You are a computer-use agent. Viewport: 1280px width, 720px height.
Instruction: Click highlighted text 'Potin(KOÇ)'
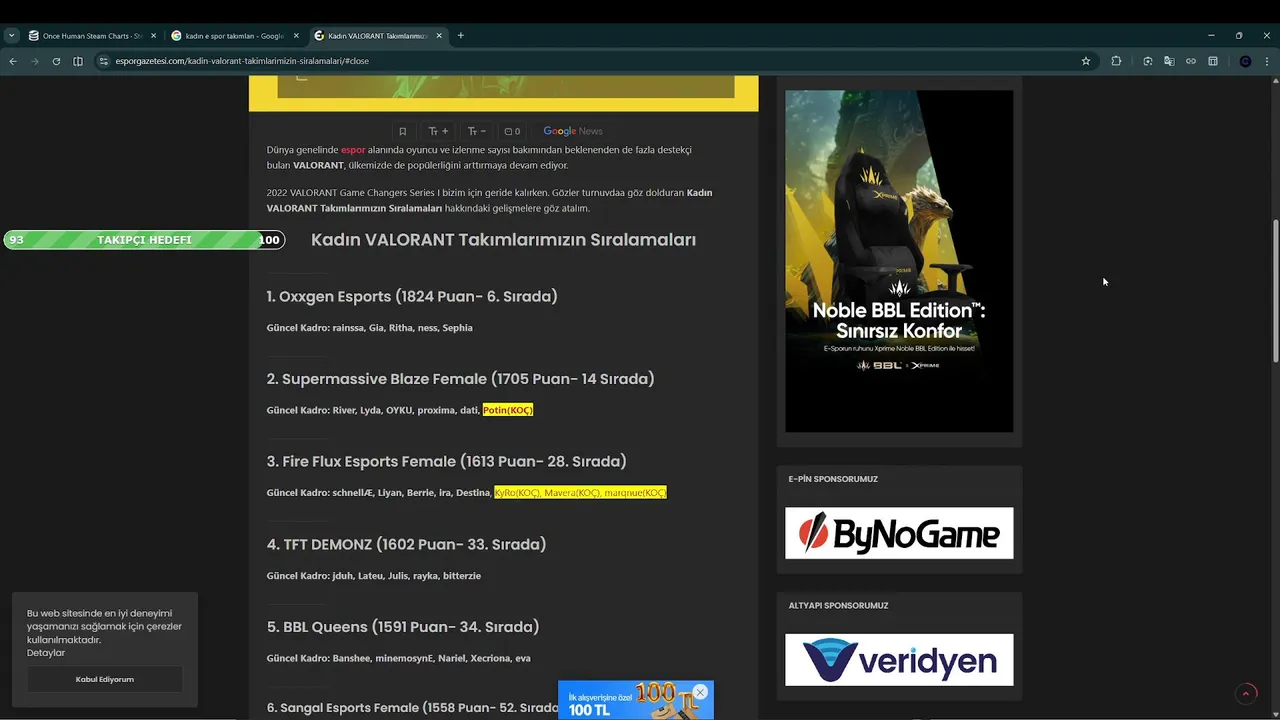point(508,410)
